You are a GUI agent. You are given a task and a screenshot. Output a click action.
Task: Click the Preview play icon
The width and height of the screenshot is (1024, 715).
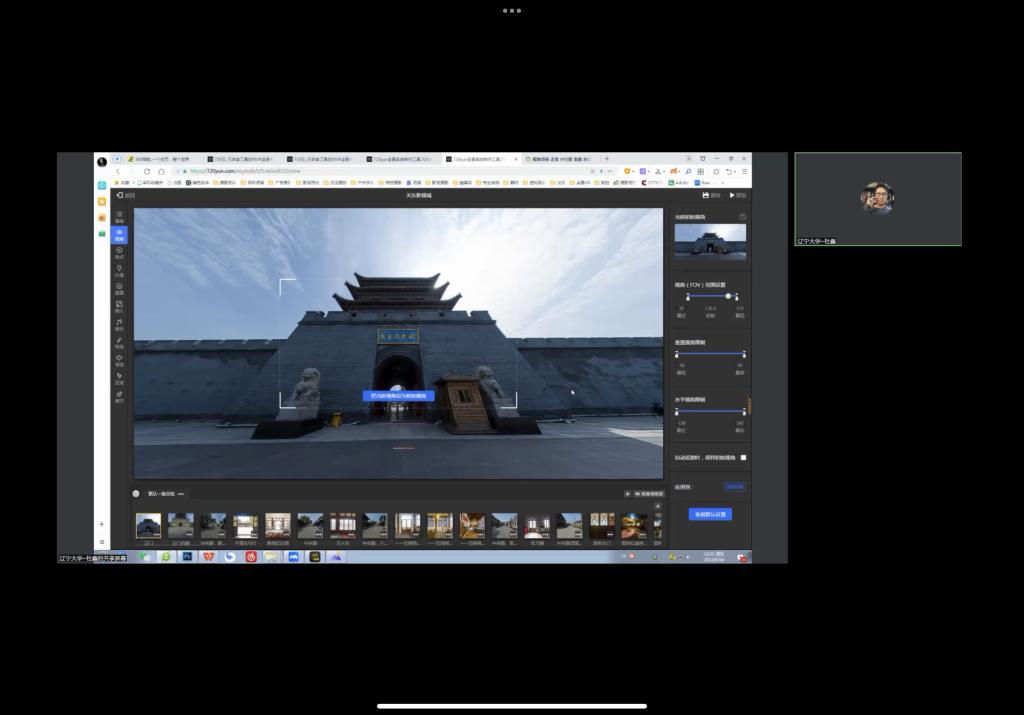[x=732, y=195]
